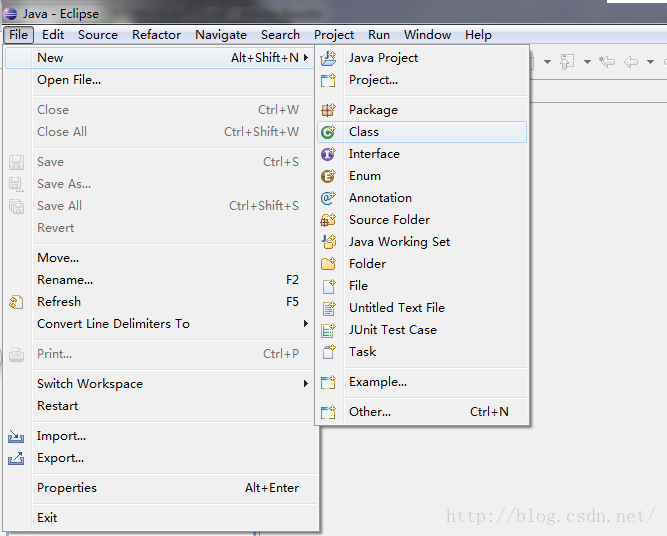The height and width of the screenshot is (536, 667).
Task: Click the Back arrow toolbar icon
Action: point(630,62)
